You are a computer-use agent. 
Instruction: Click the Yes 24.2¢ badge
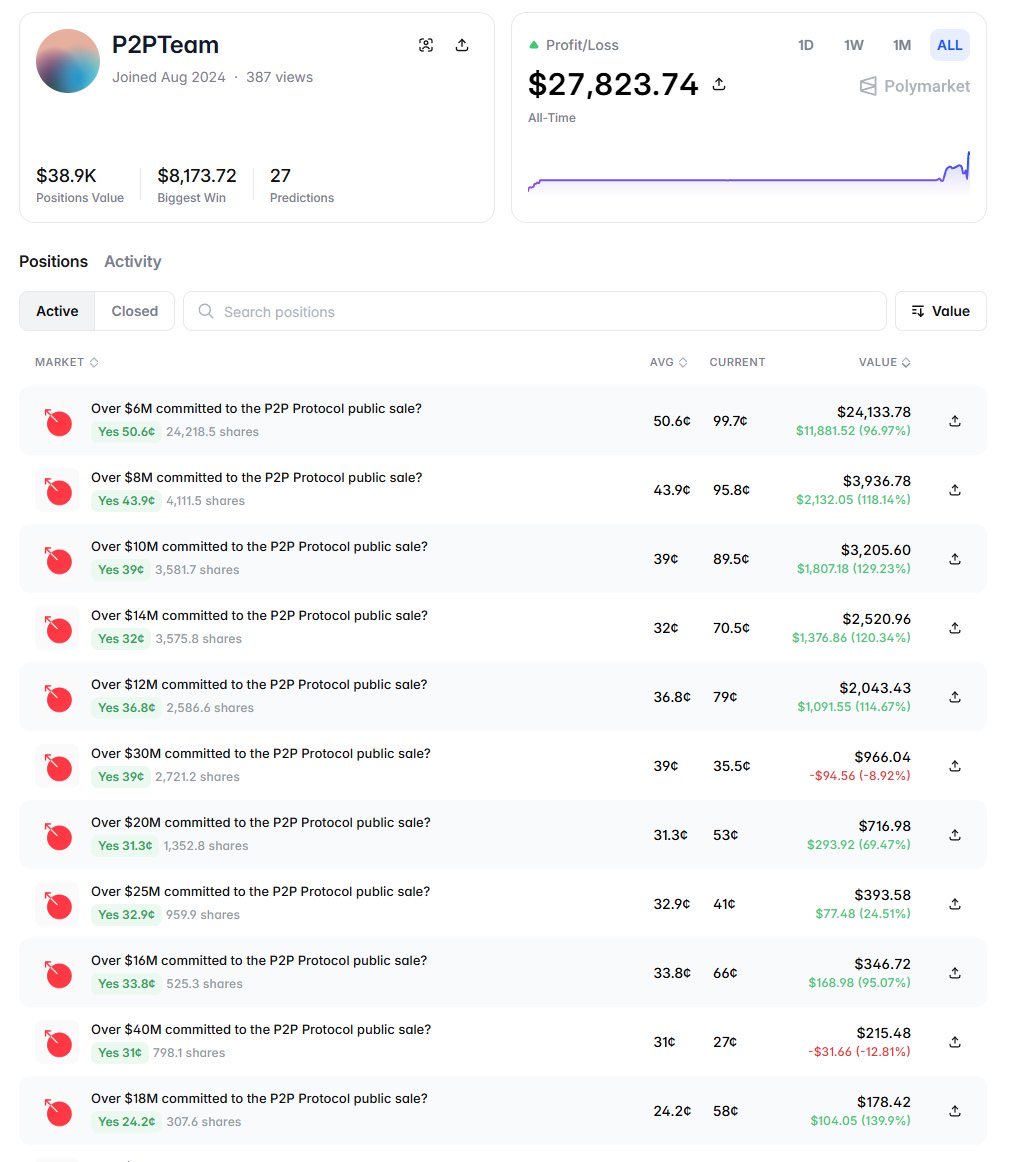tap(127, 1121)
